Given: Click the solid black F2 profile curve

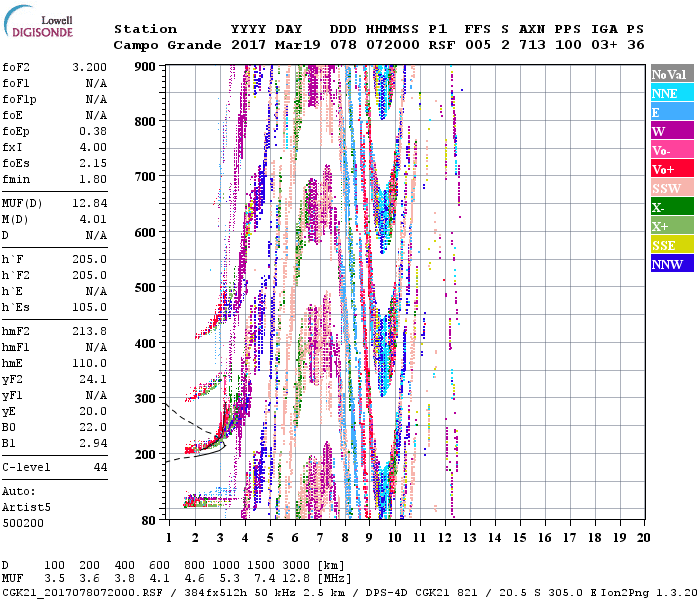Looking at the screenshot, I should (x=210, y=451).
